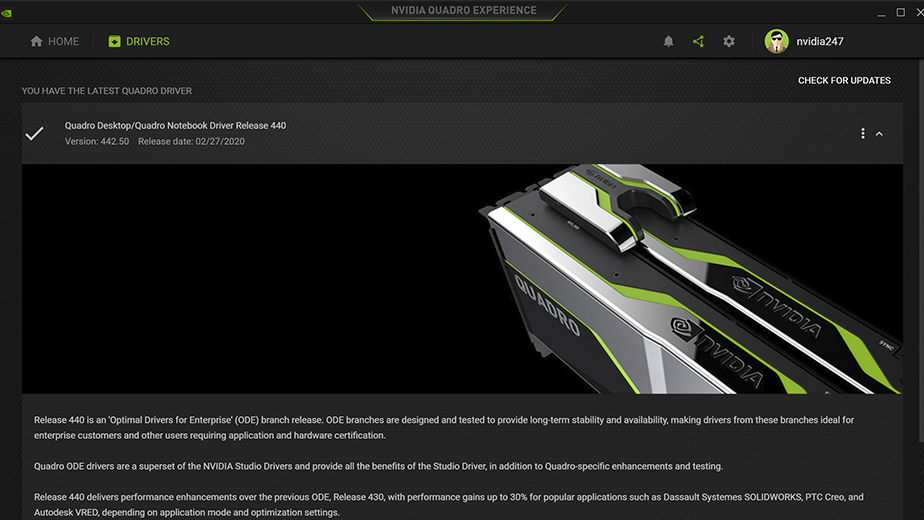924x520 pixels.
Task: Switch to the Drivers tab
Action: (138, 41)
